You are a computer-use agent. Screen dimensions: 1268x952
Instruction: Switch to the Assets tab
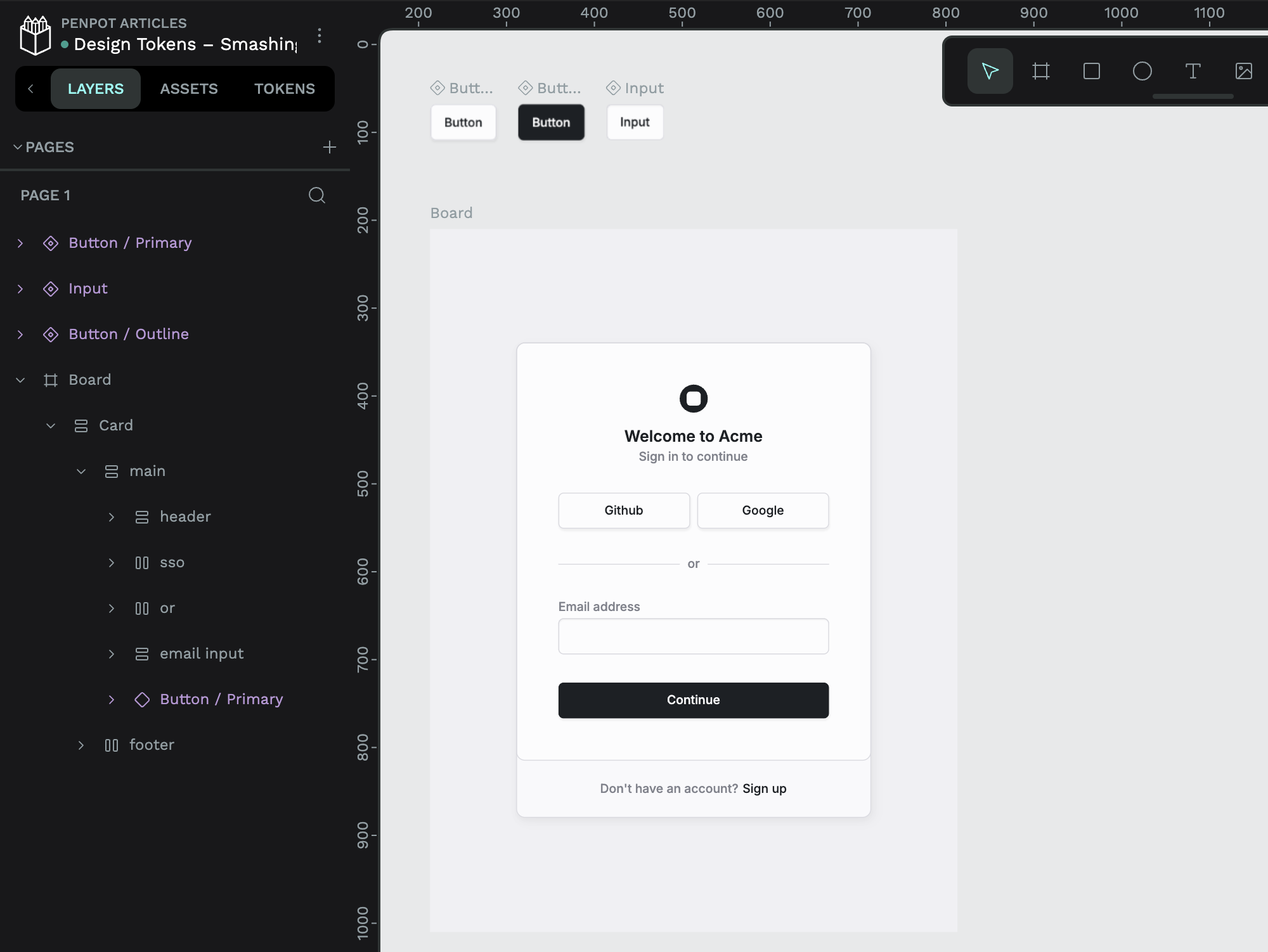coord(188,89)
